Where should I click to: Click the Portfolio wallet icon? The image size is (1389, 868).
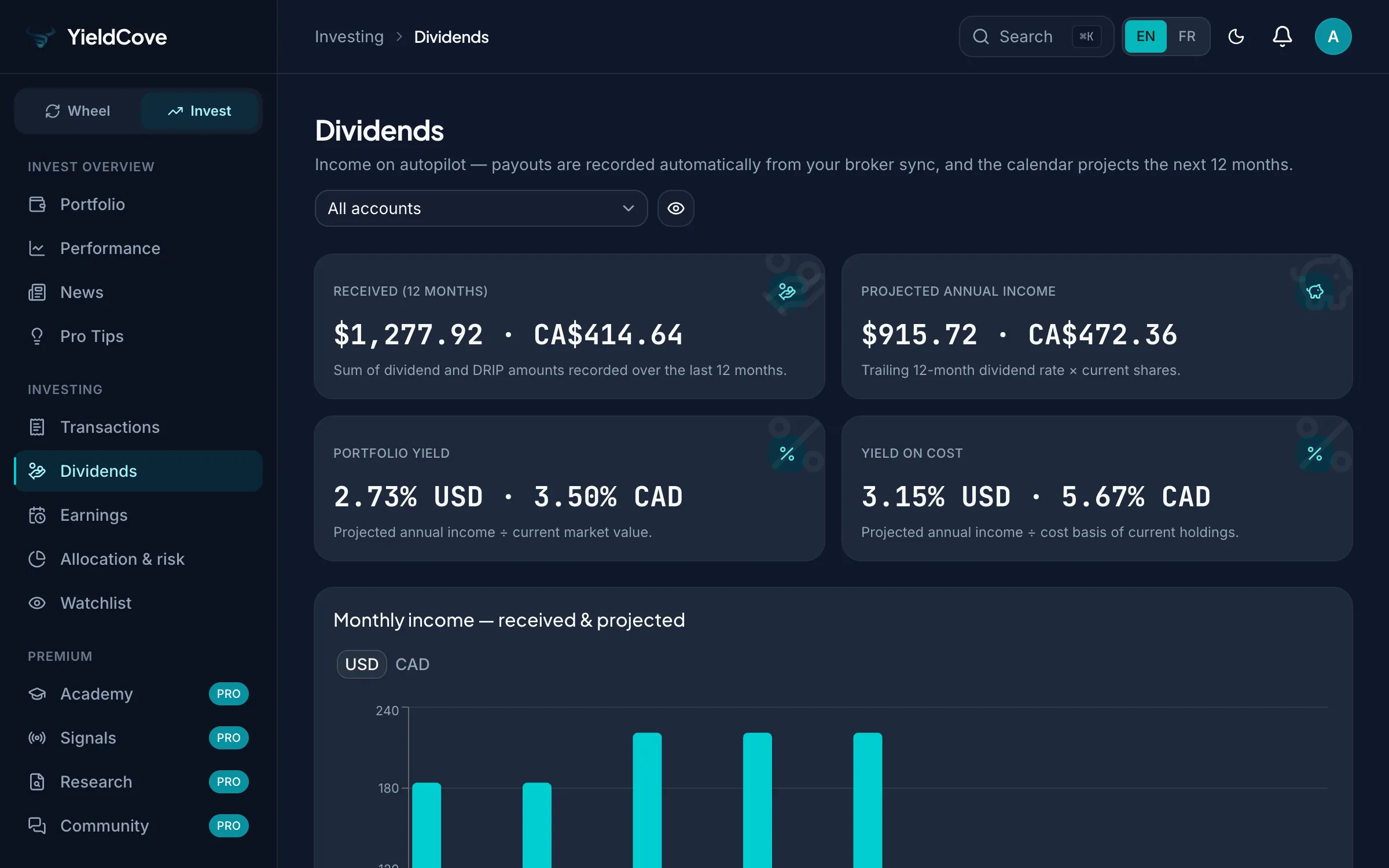pyautogui.click(x=37, y=204)
